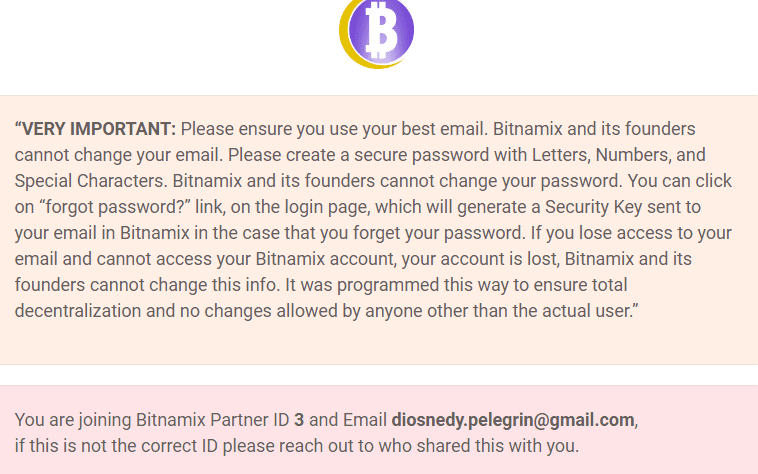This screenshot has width=758, height=474.
Task: Click the Bitnamix purple Bitcoin logo
Action: click(x=377, y=33)
